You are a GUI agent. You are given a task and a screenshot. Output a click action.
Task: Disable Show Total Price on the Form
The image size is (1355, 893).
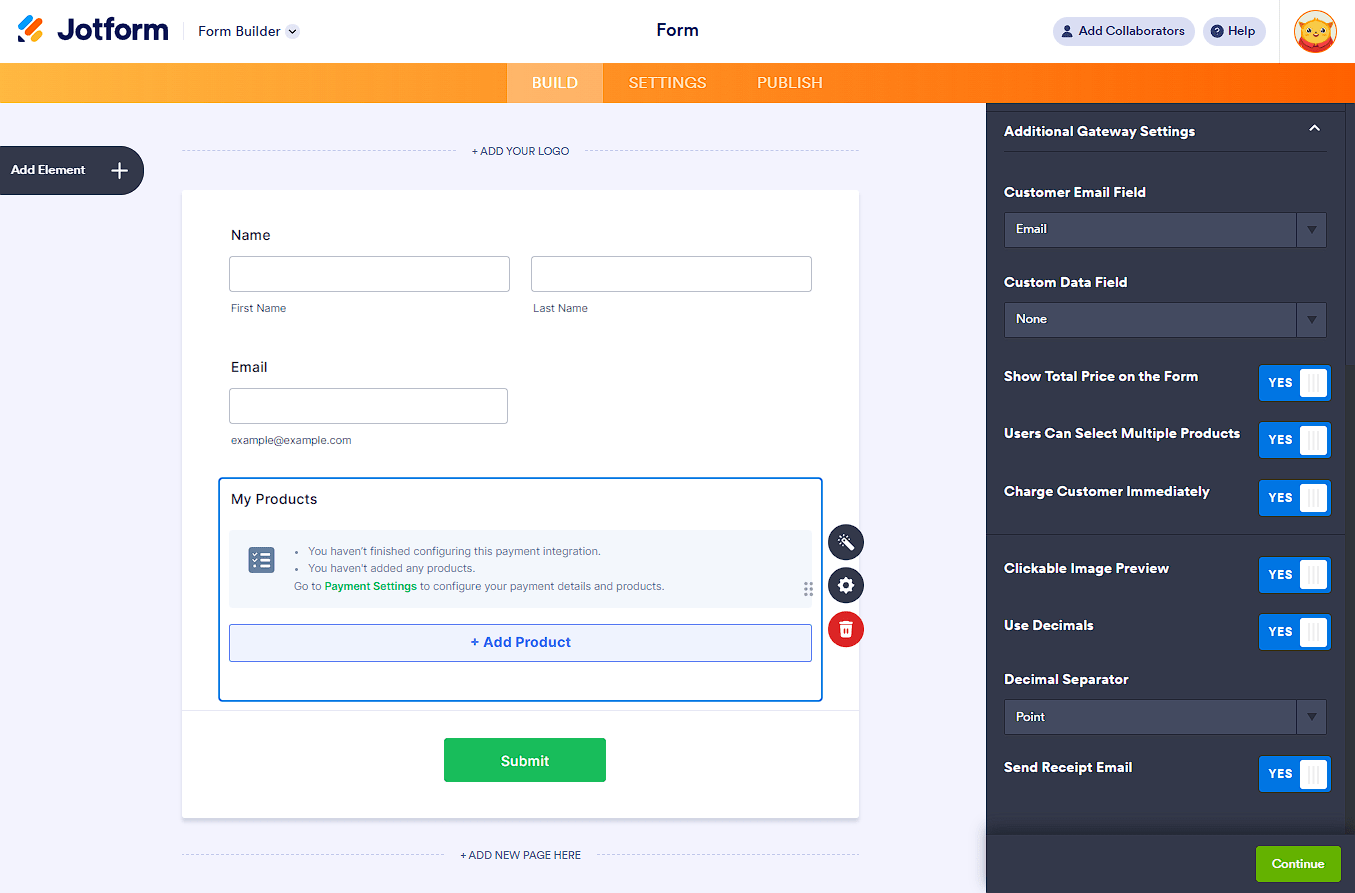click(1294, 383)
